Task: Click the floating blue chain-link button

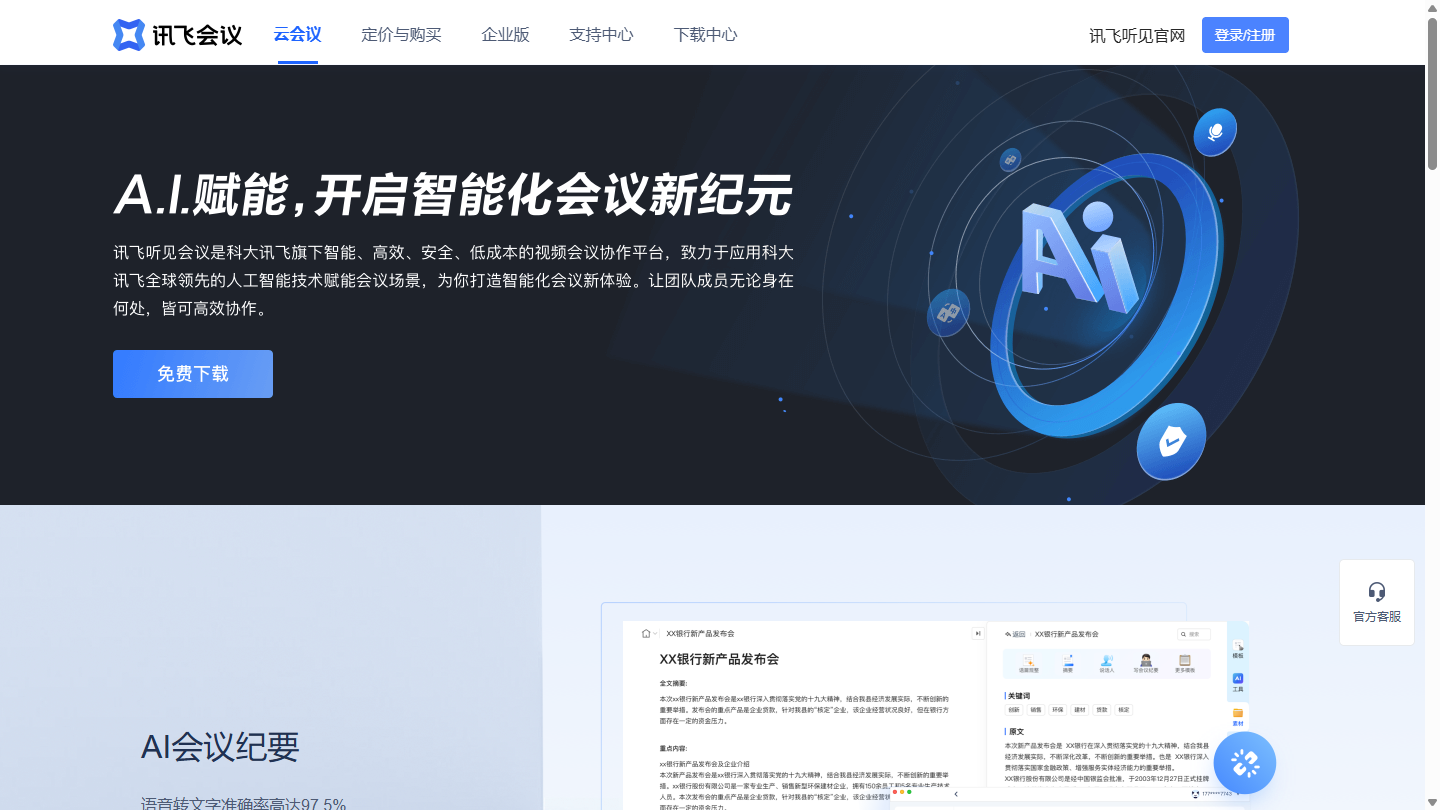Action: [1245, 763]
